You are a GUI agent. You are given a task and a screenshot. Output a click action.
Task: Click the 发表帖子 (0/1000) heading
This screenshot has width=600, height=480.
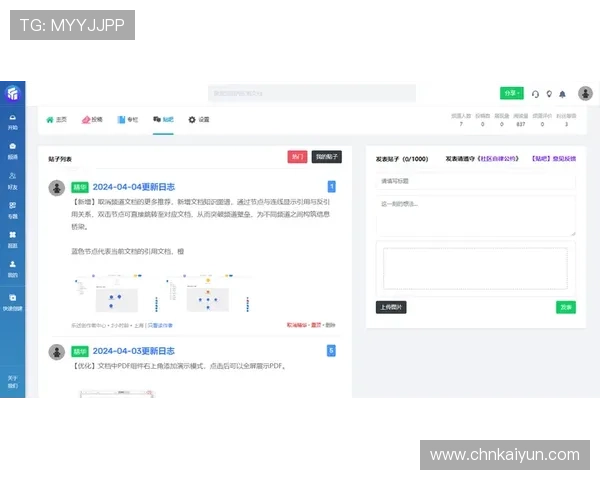pos(402,159)
